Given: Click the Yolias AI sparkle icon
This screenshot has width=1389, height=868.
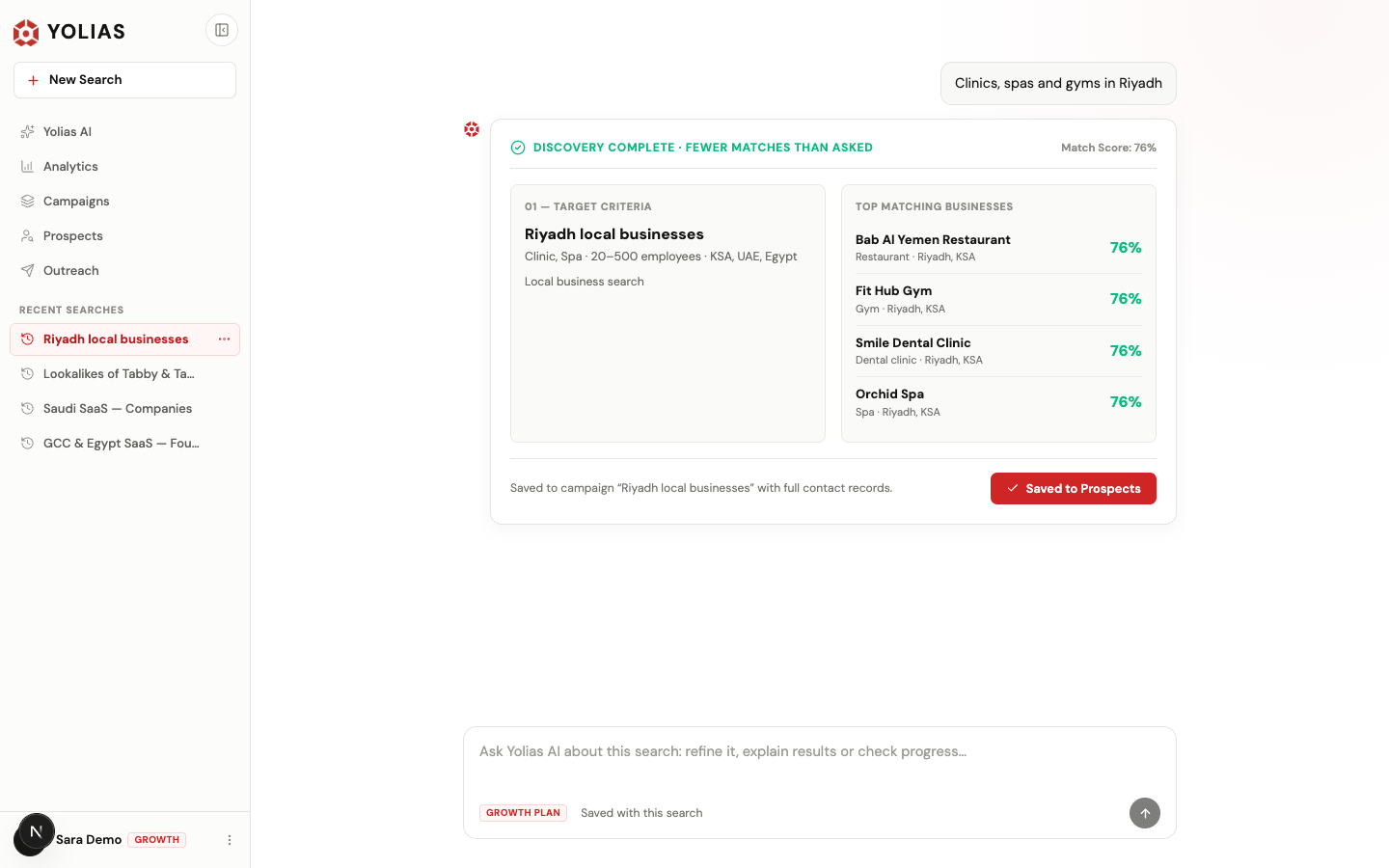Looking at the screenshot, I should tap(27, 132).
